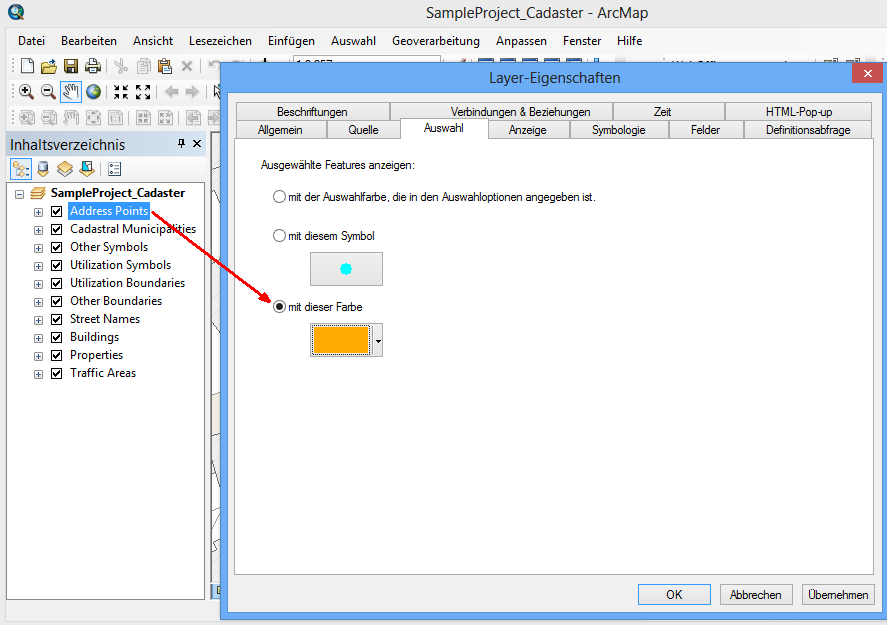This screenshot has height=625, width=887.
Task: Activate the Zoom In magnifier tool
Action: tap(26, 90)
